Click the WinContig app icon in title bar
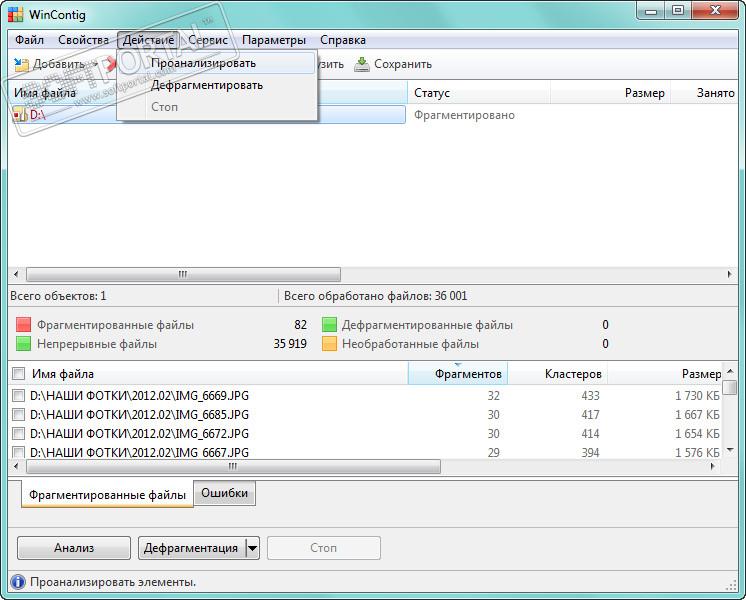This screenshot has width=746, height=600. point(15,15)
